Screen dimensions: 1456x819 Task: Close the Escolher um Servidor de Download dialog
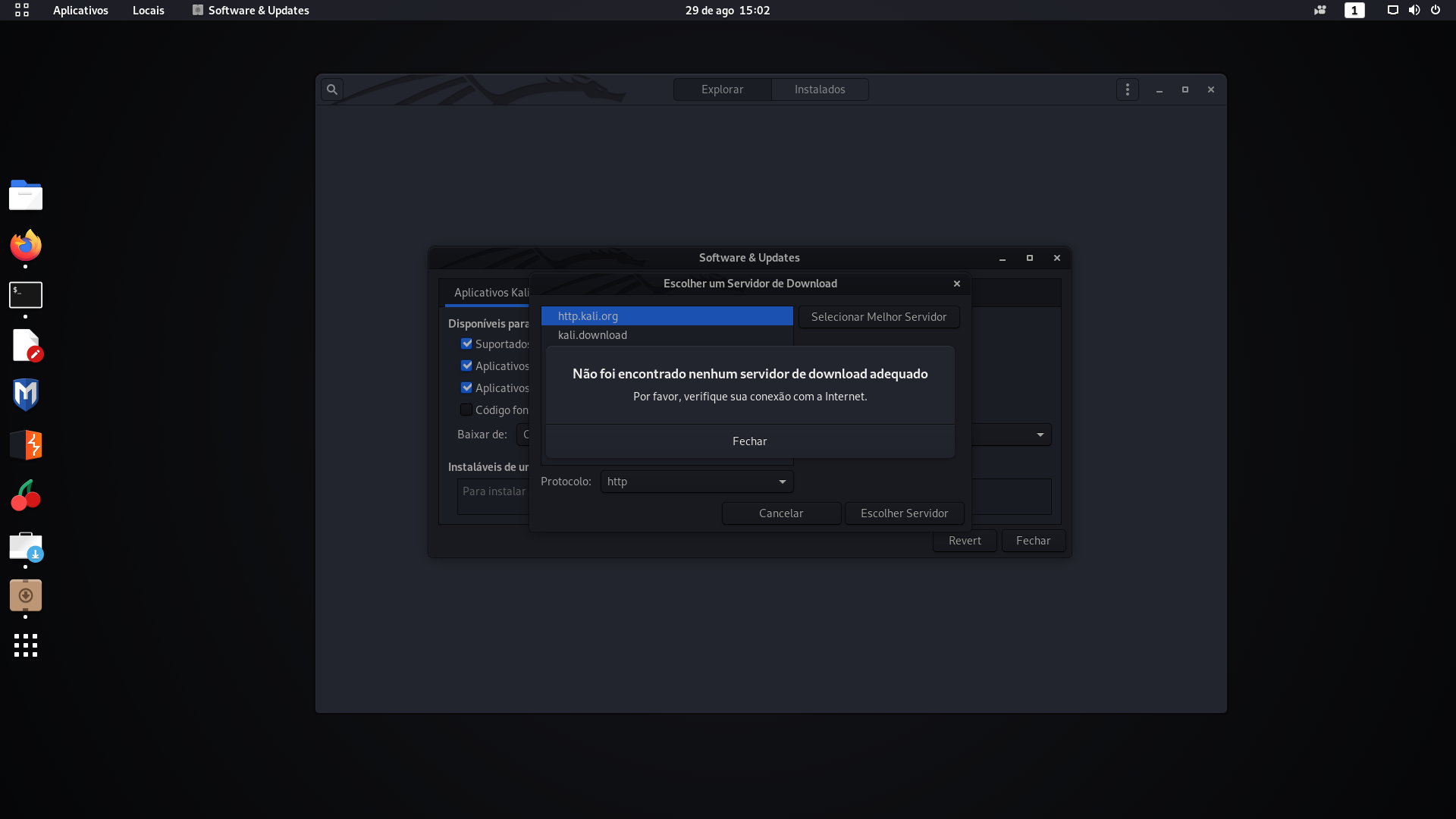click(x=957, y=284)
